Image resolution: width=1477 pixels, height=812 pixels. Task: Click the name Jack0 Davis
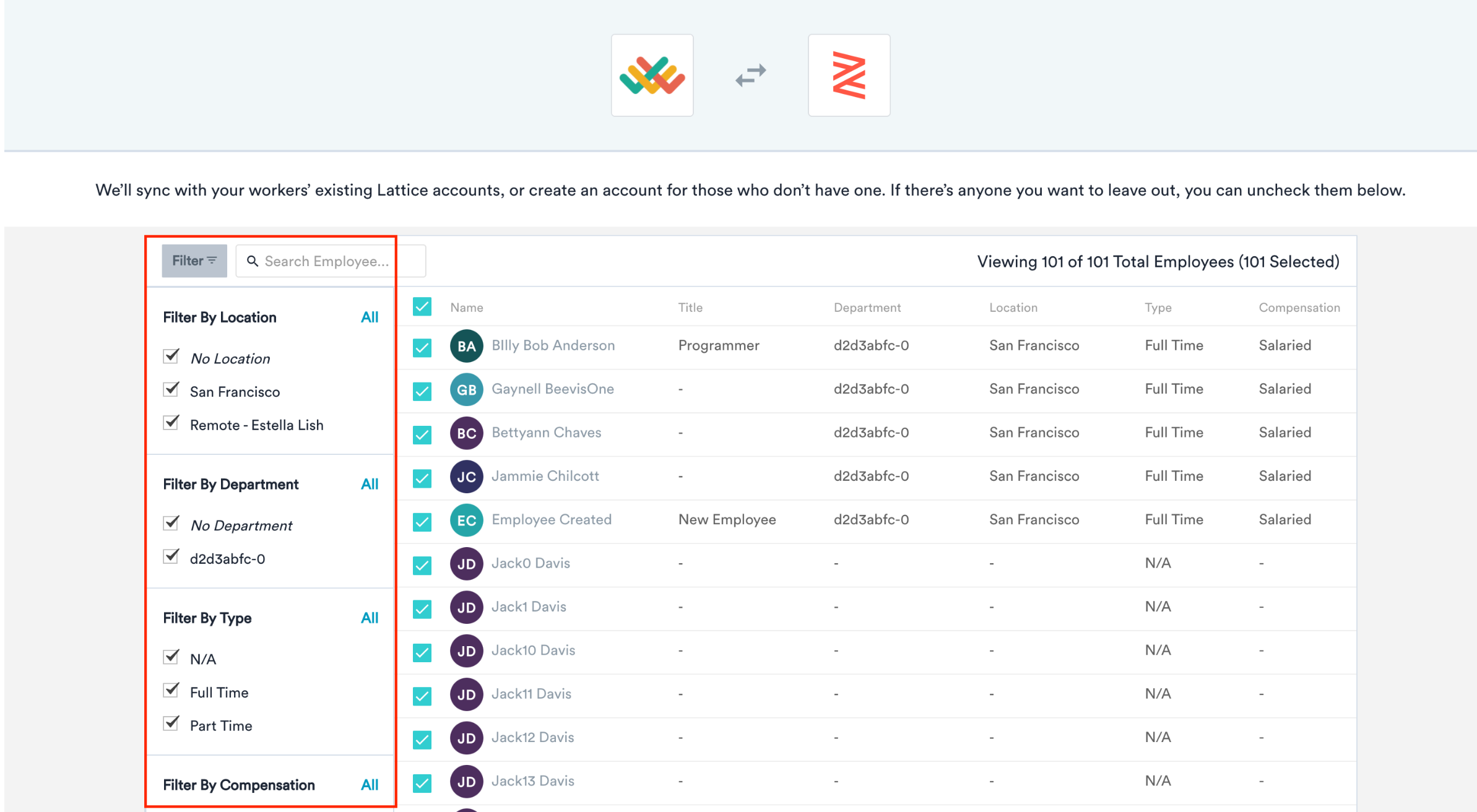pyautogui.click(x=531, y=563)
